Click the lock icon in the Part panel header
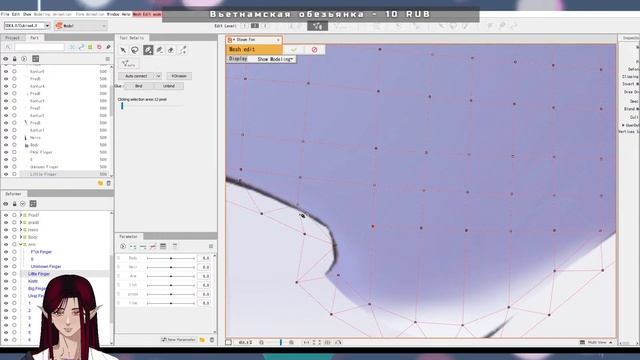 pyautogui.click(x=15, y=59)
